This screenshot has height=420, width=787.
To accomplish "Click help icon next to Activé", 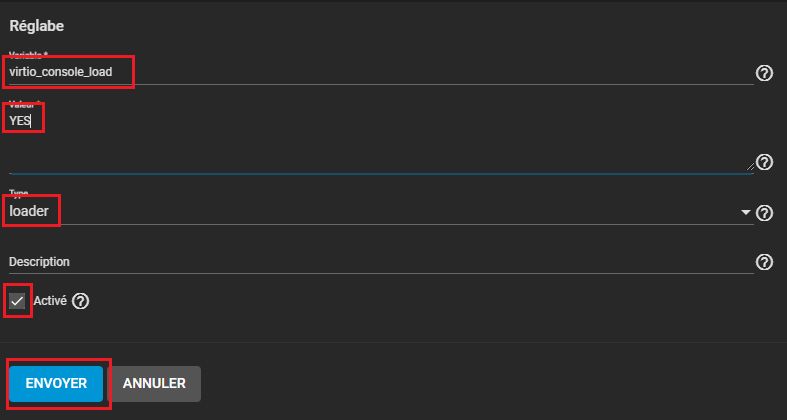I will pos(81,301).
